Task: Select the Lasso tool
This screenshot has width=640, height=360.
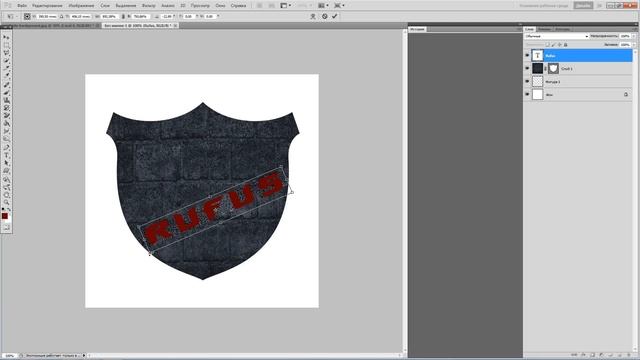Action: tap(6, 53)
